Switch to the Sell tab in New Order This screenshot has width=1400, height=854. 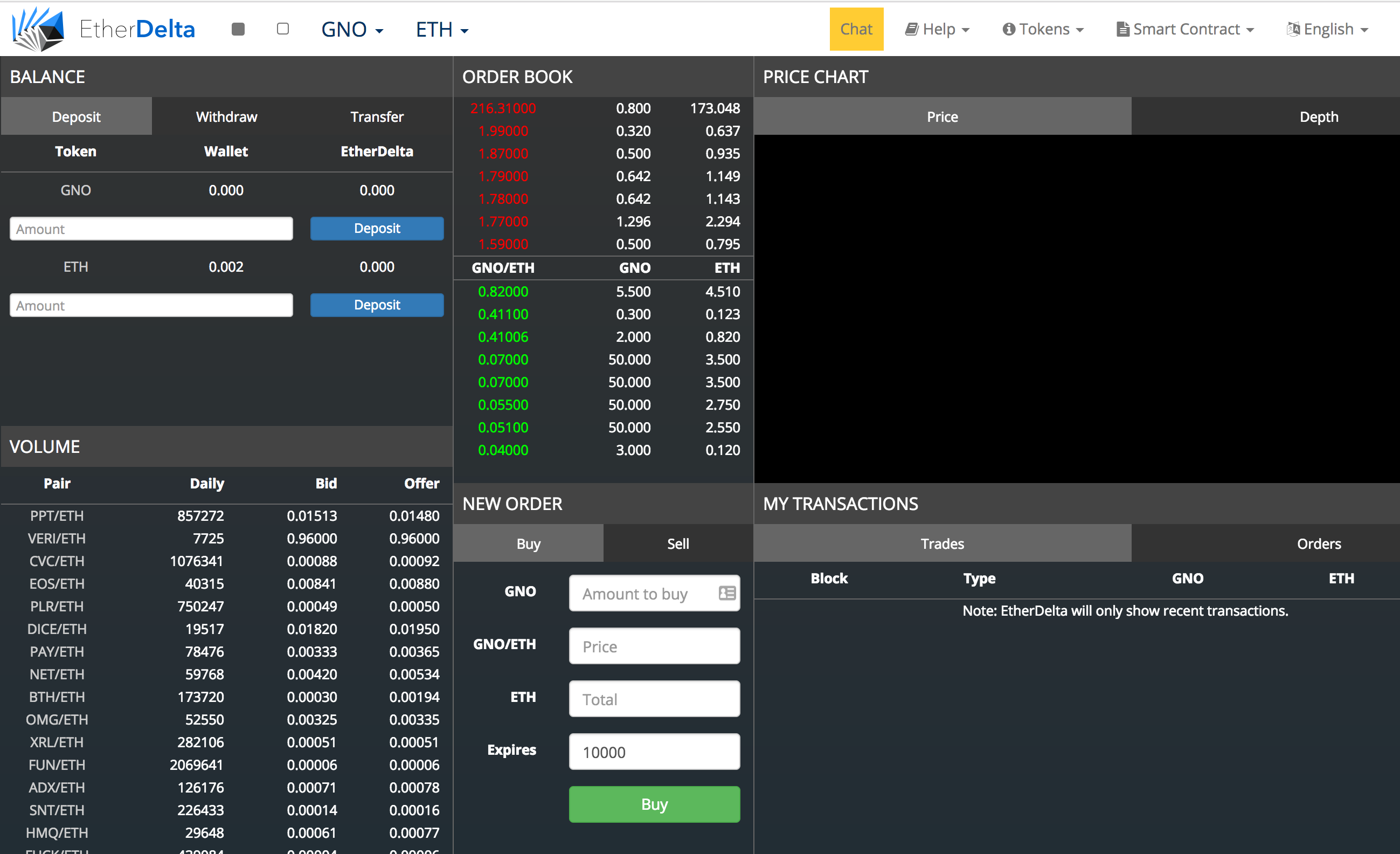pos(677,543)
